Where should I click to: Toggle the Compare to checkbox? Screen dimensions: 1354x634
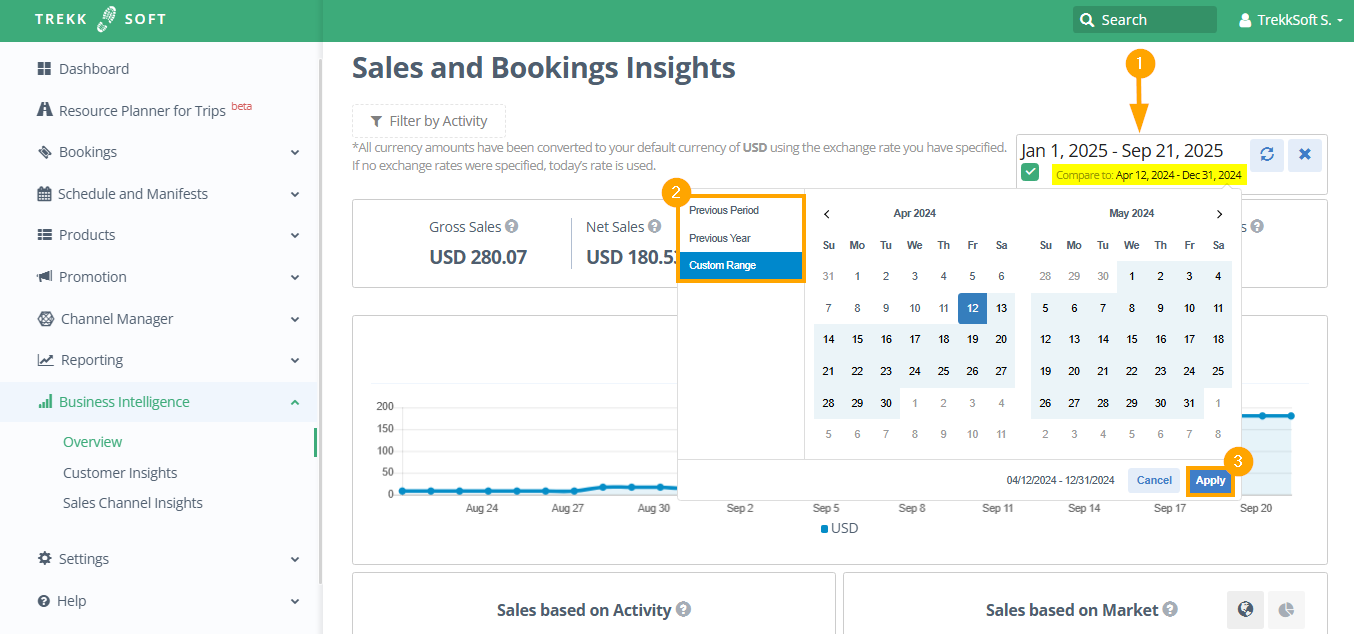pos(1030,173)
